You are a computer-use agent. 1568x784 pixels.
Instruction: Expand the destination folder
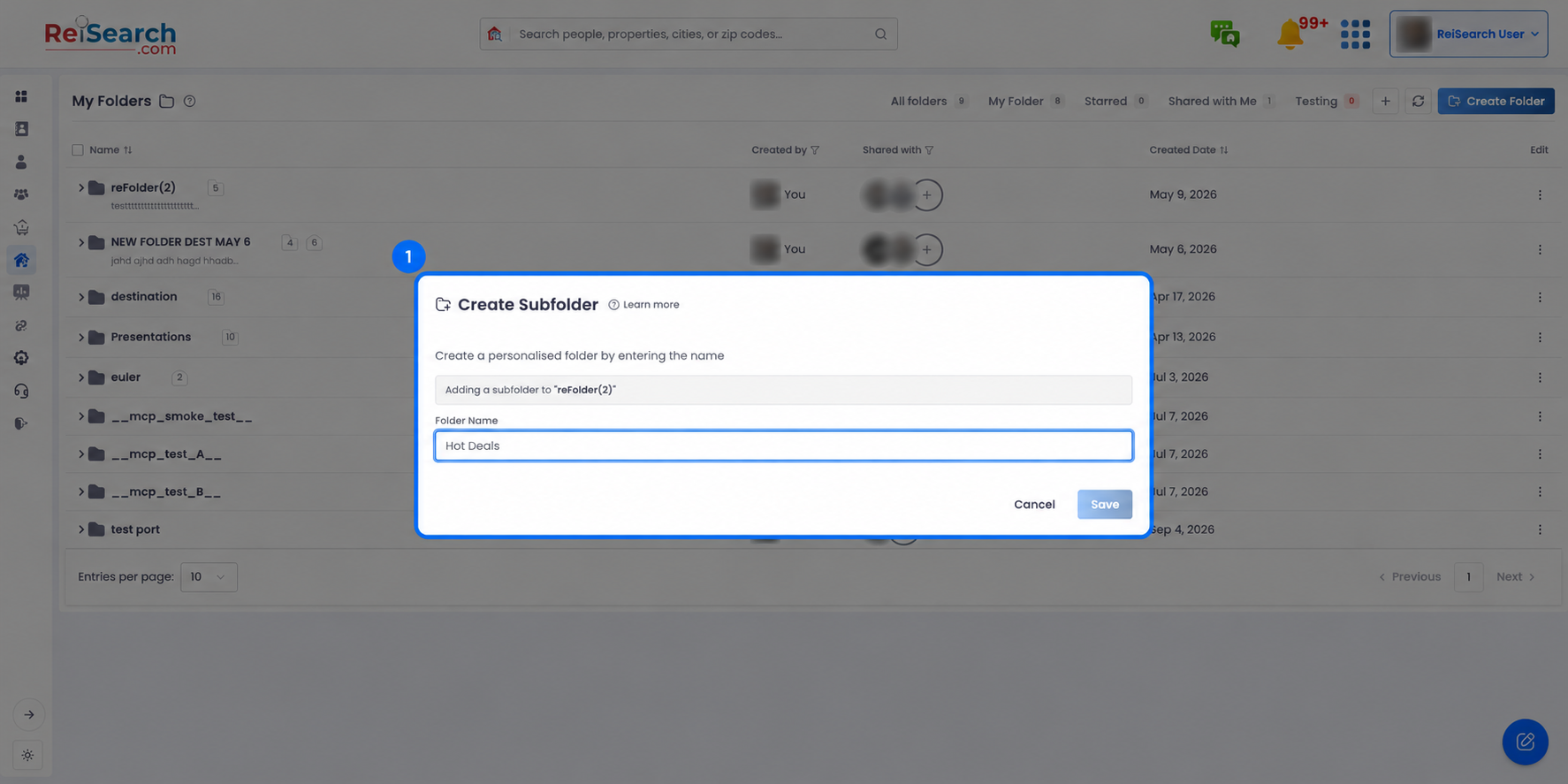[80, 297]
